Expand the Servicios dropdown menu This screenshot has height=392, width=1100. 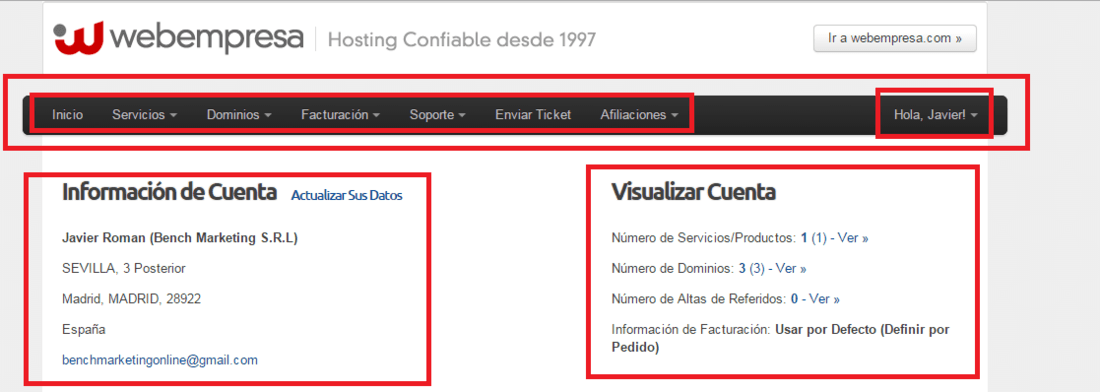click(145, 115)
